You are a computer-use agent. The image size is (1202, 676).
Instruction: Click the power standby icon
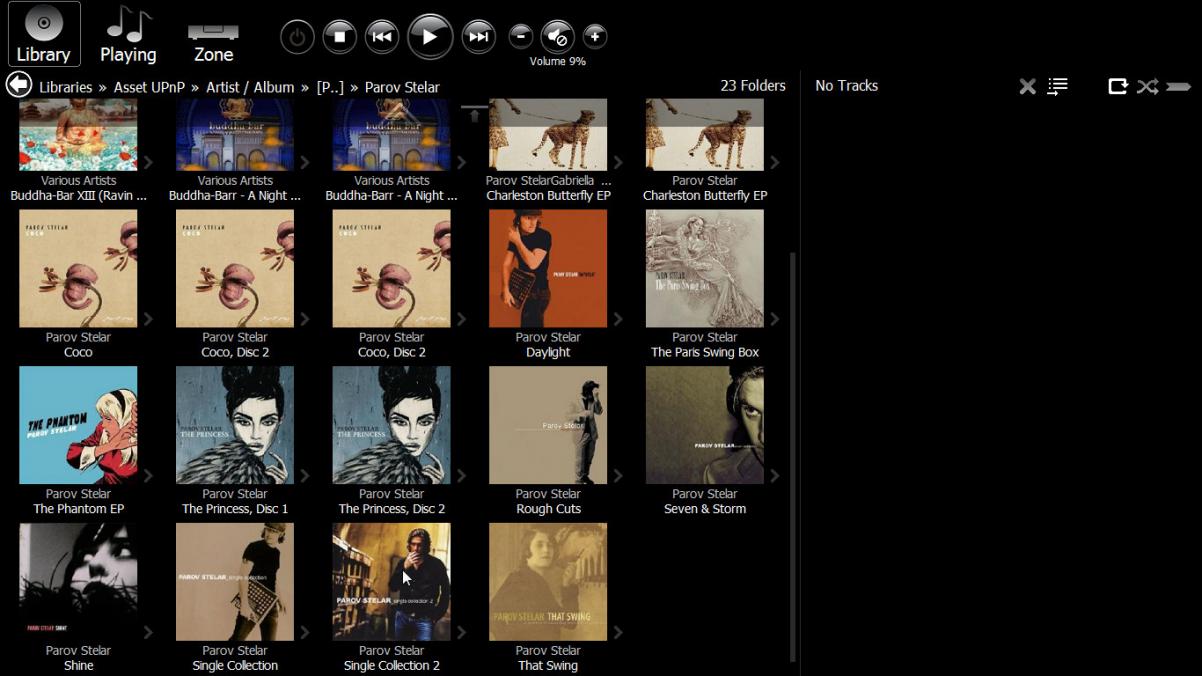[297, 37]
